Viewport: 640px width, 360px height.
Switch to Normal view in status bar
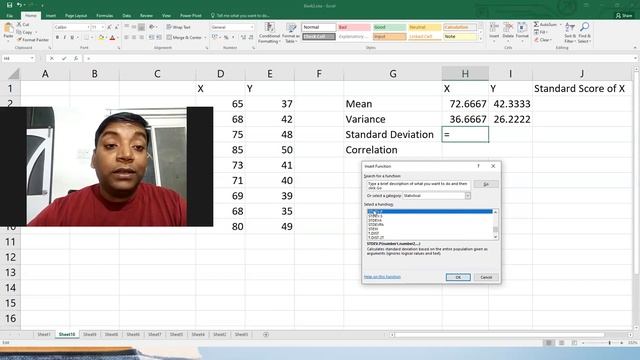549,343
